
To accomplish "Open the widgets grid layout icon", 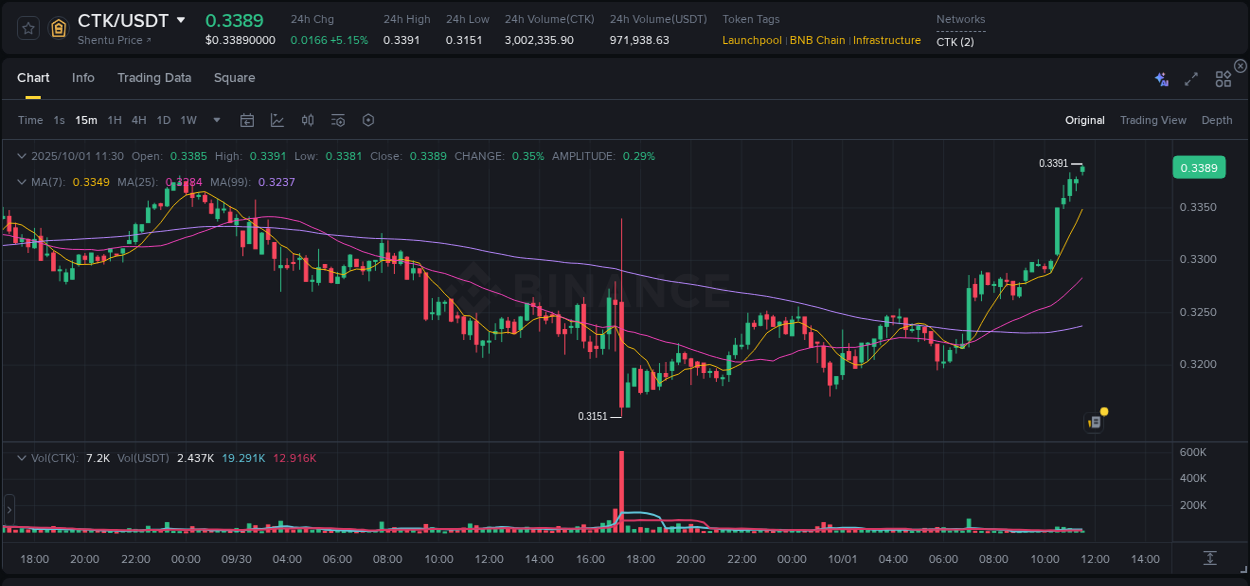I will [x=1223, y=78].
